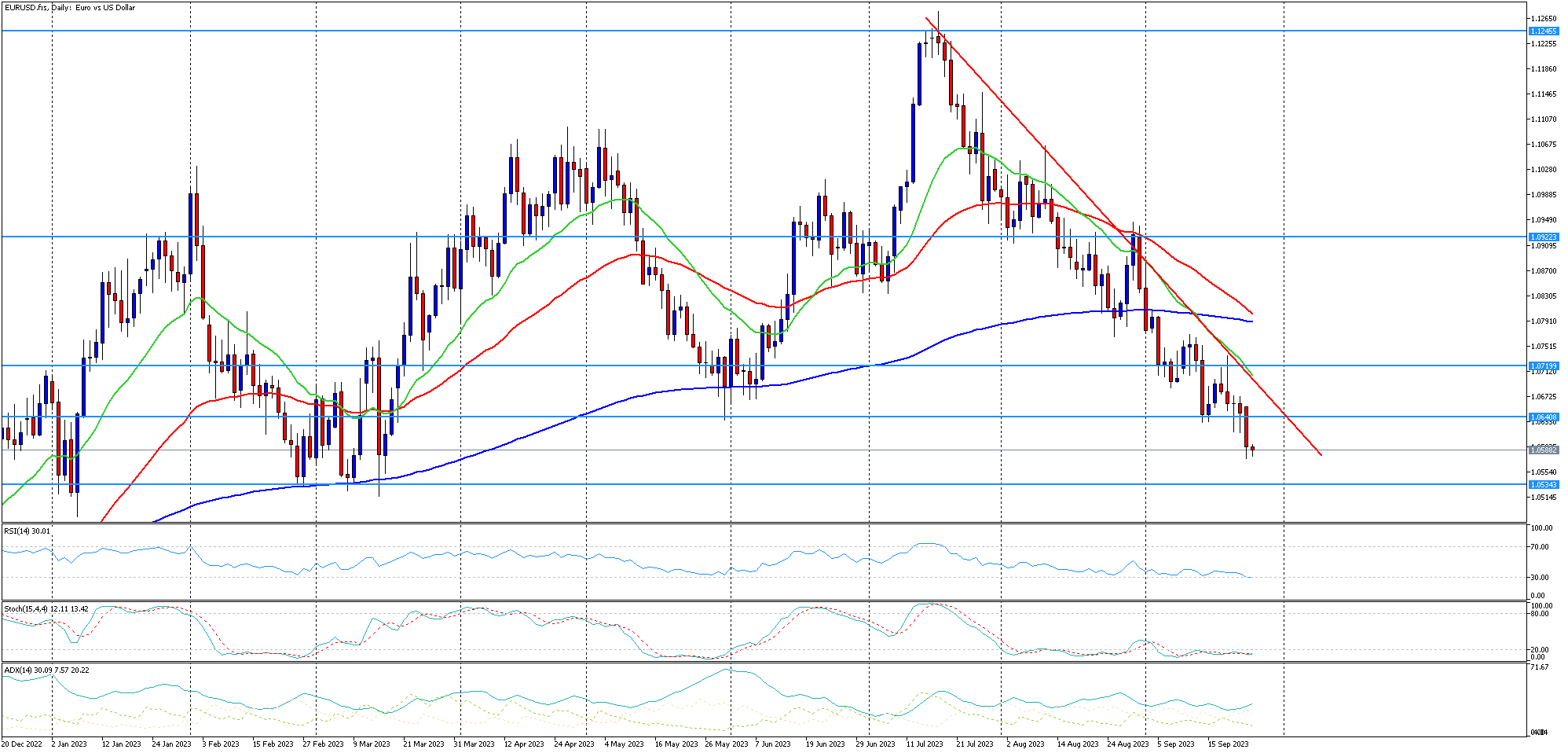This screenshot has width=1568, height=753.
Task: Click the "24 Jan 2023" date label
Action: click(x=171, y=744)
